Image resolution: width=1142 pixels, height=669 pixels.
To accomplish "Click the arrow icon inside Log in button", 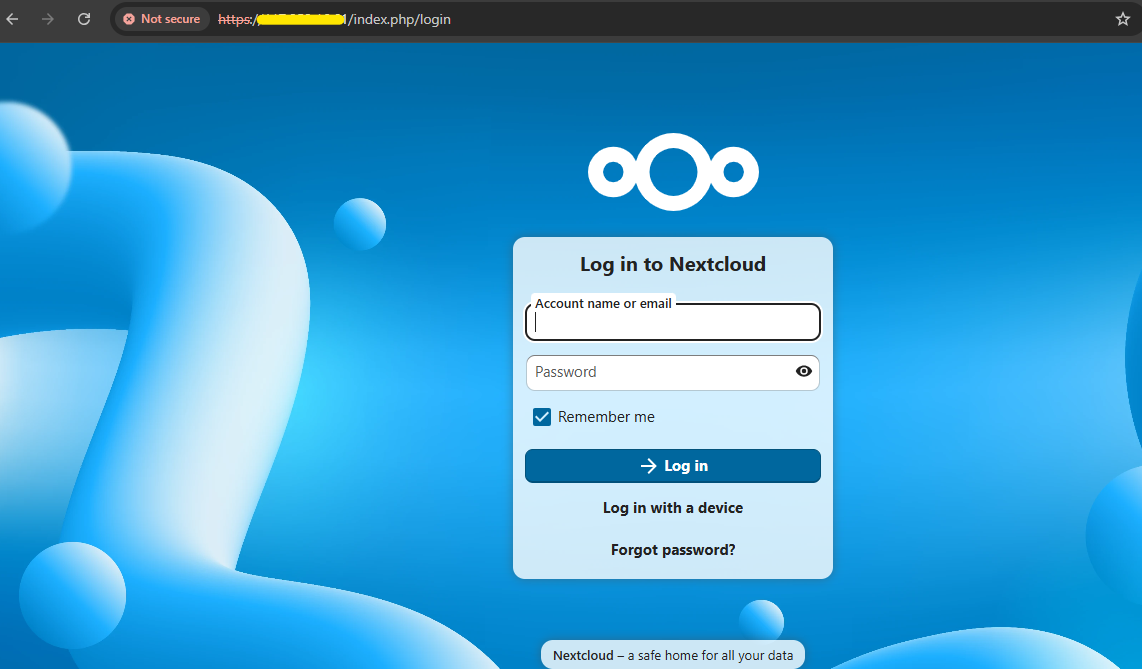I will coord(648,466).
